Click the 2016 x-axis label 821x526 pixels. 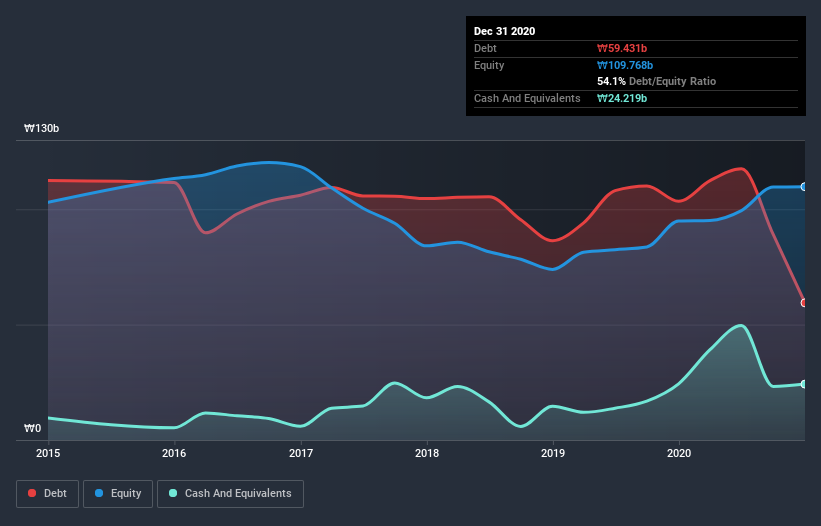pos(174,453)
